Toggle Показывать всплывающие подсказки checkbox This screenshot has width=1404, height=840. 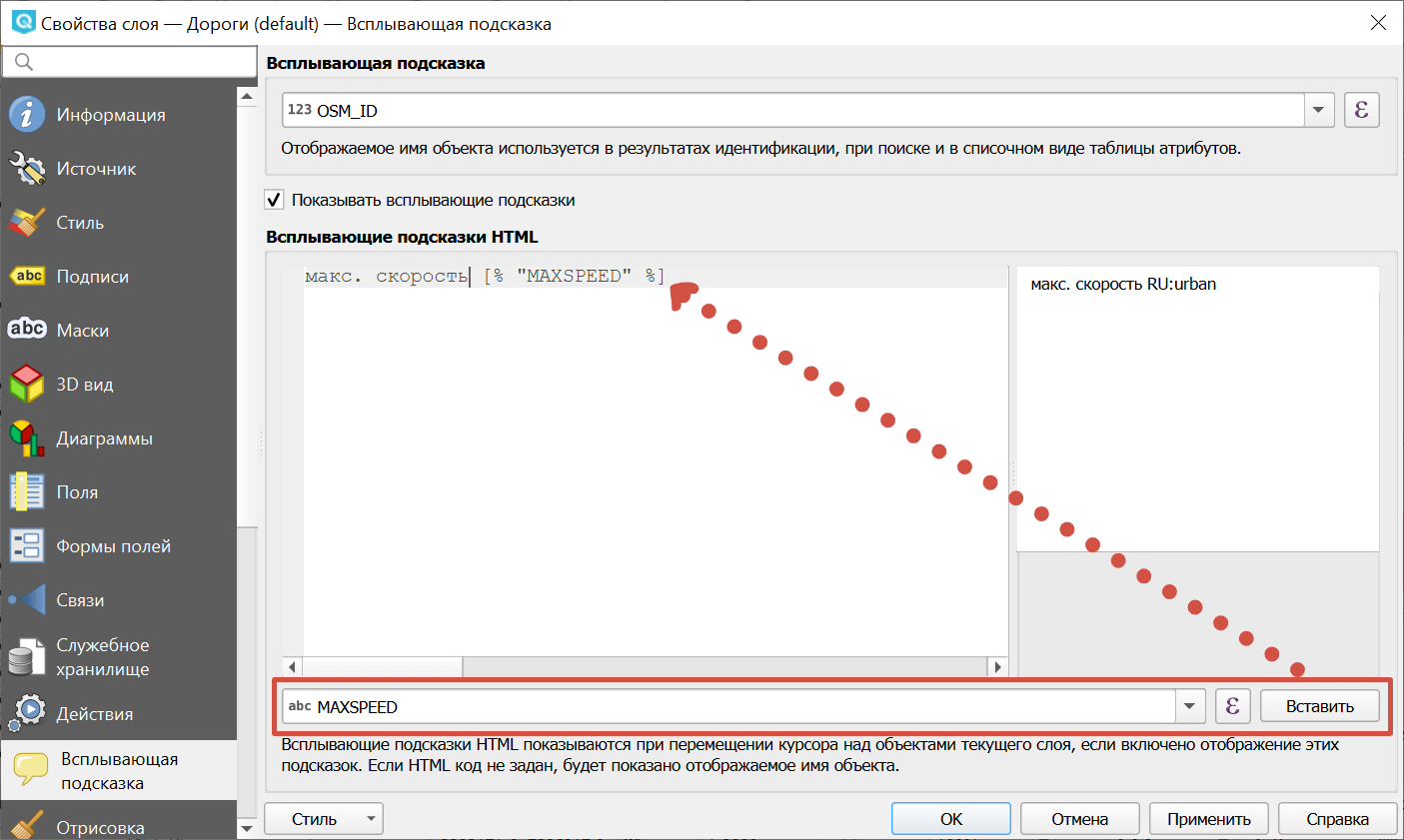click(x=275, y=200)
